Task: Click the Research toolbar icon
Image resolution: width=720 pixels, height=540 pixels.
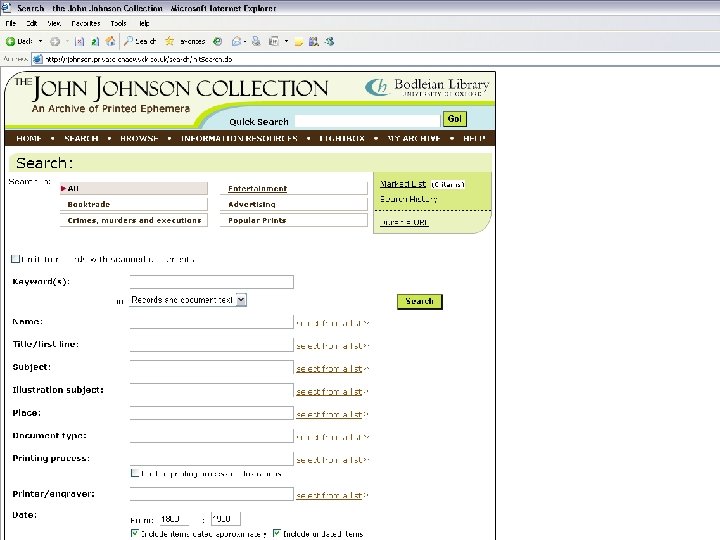Action: (x=314, y=42)
